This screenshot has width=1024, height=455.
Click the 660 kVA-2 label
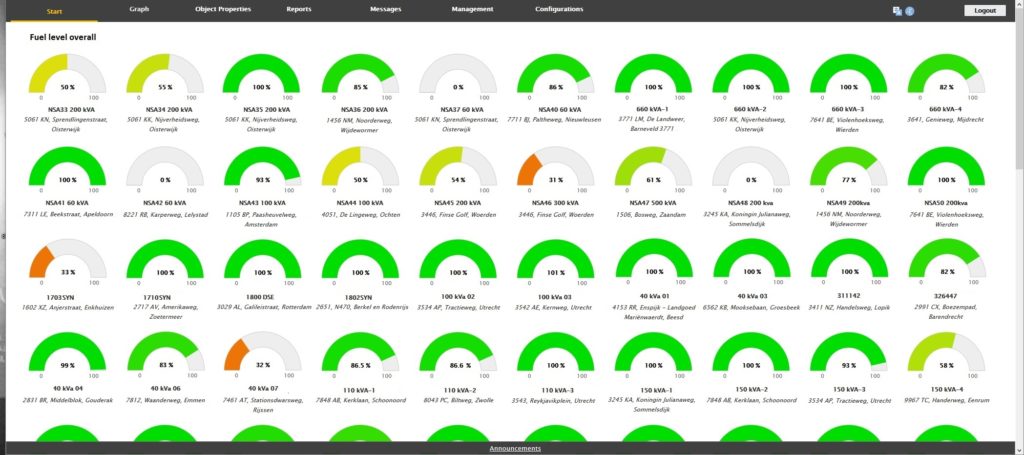pos(751,110)
